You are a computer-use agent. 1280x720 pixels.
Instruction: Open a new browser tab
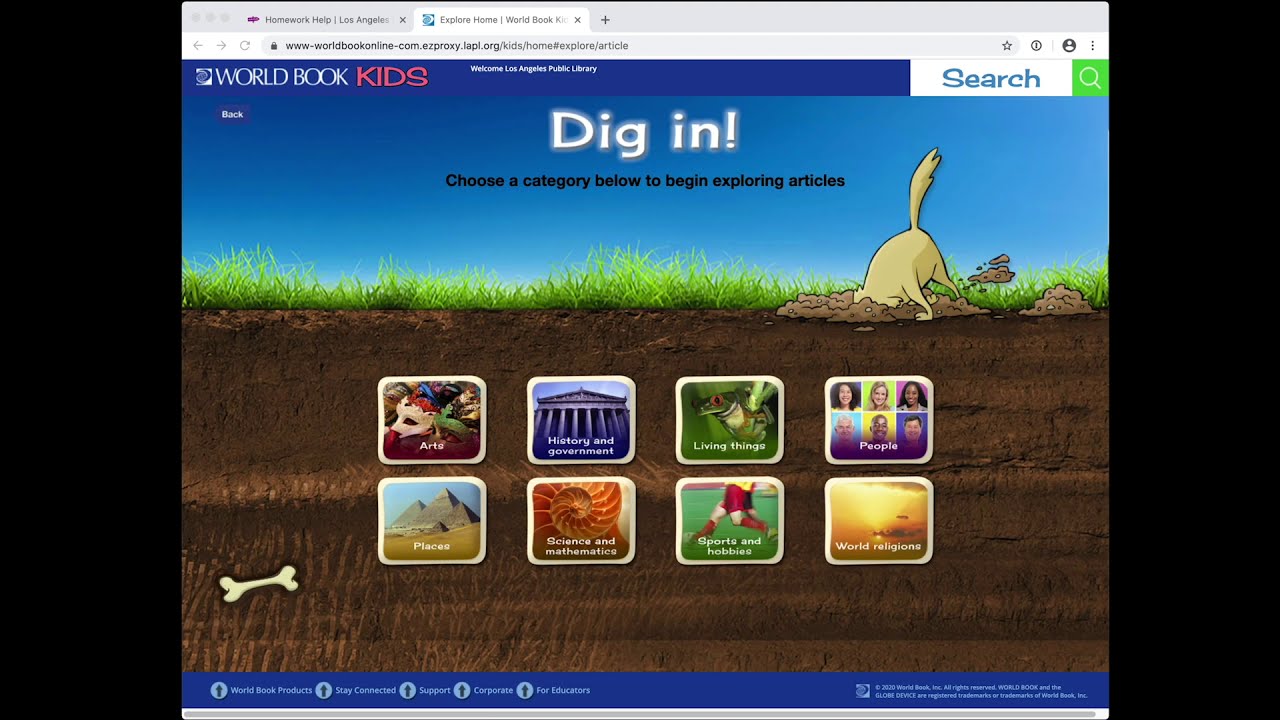[605, 20]
